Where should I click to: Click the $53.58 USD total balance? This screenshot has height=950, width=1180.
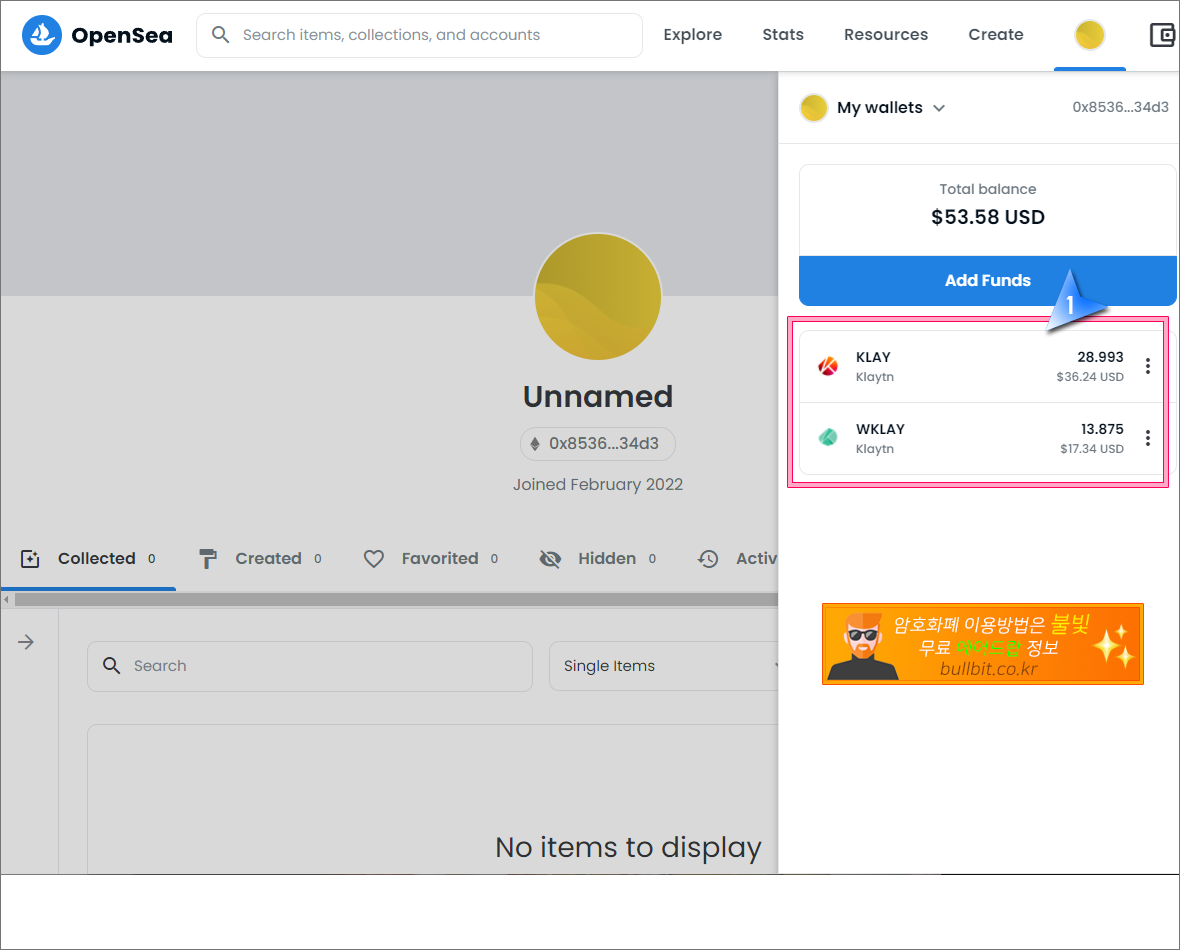point(987,218)
